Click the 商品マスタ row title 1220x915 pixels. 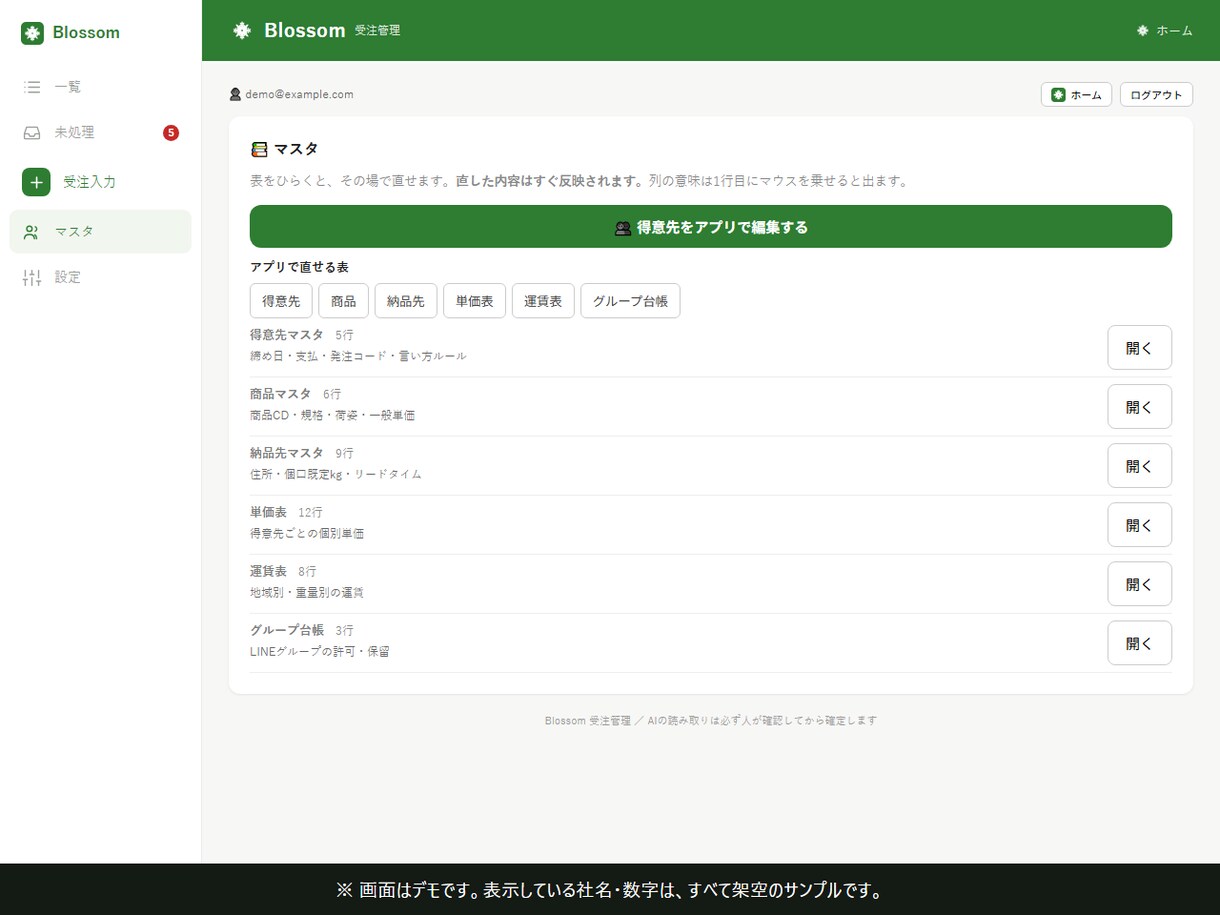click(x=281, y=394)
